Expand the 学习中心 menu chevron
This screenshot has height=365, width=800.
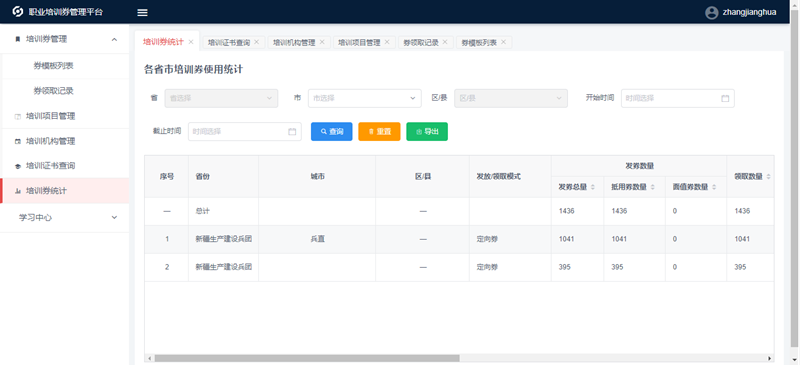click(x=114, y=217)
